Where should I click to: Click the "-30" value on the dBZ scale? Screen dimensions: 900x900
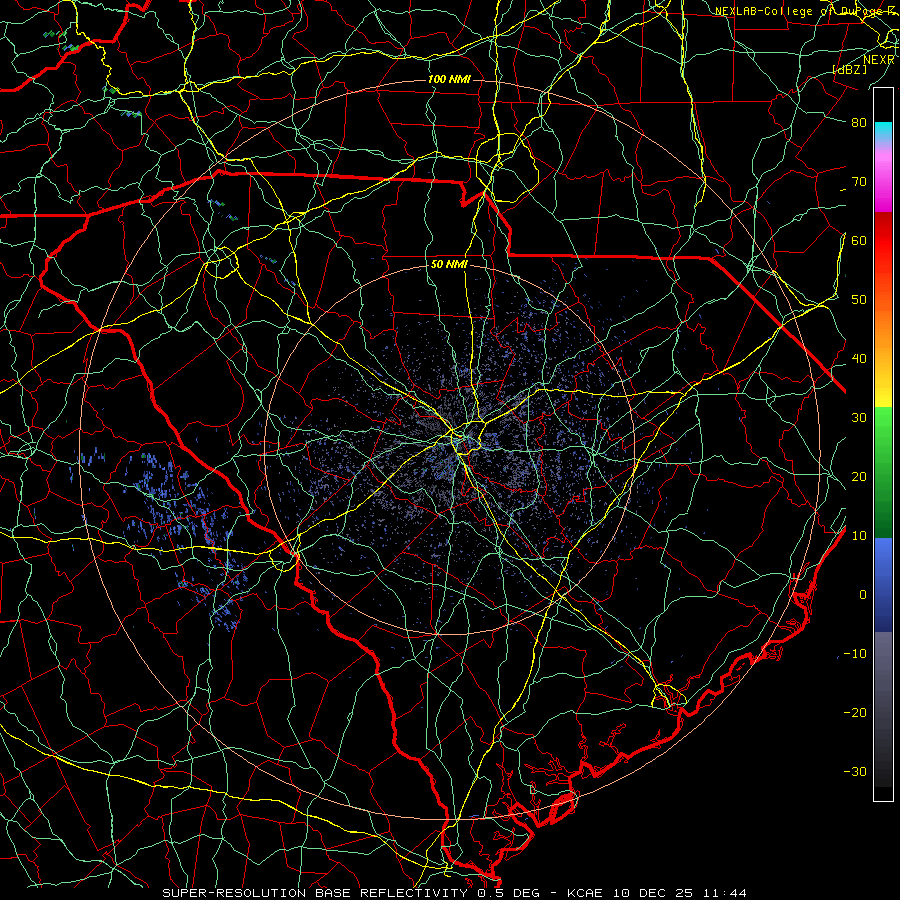click(x=855, y=771)
